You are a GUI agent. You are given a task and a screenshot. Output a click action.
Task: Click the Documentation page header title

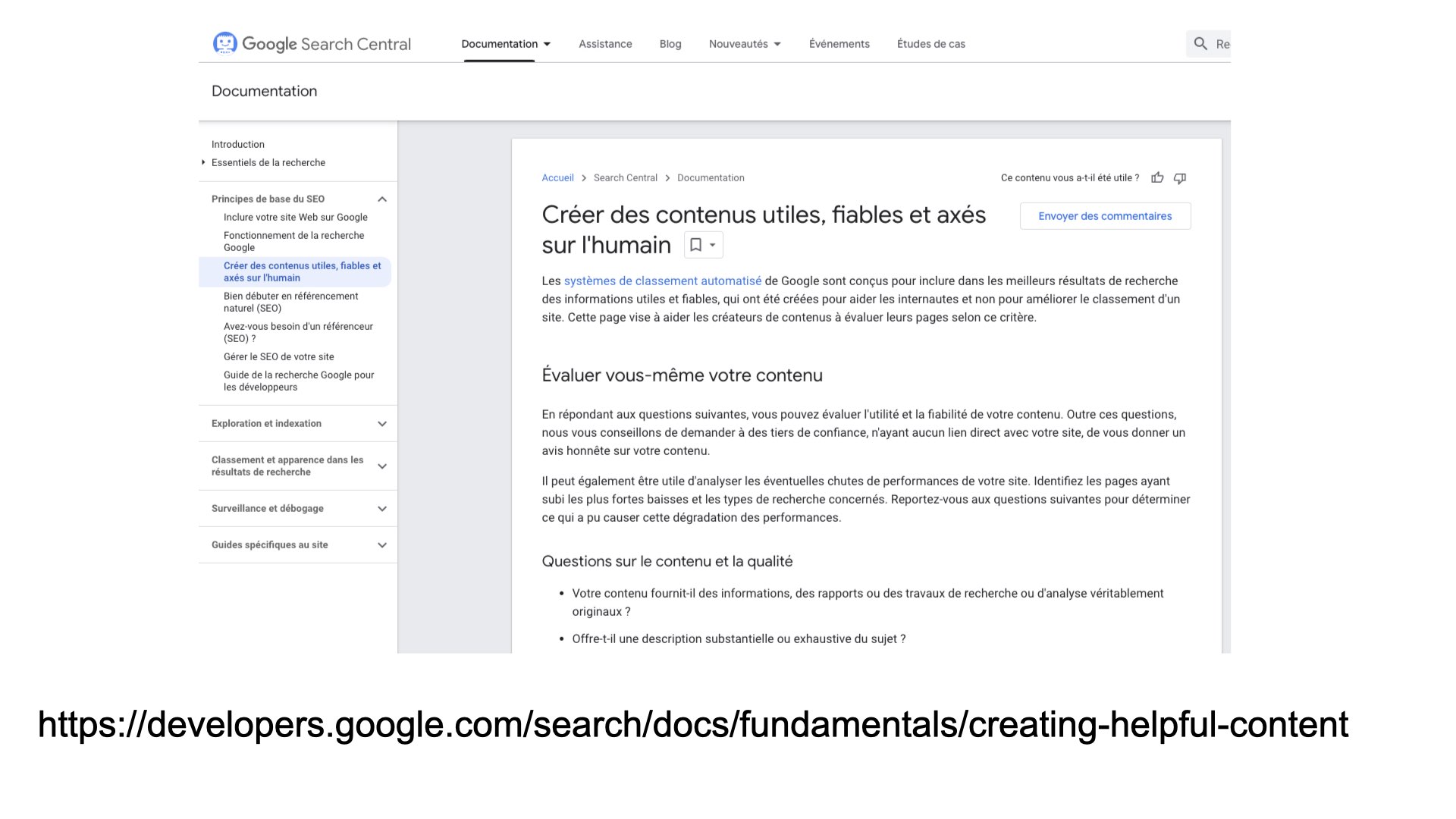coord(265,91)
